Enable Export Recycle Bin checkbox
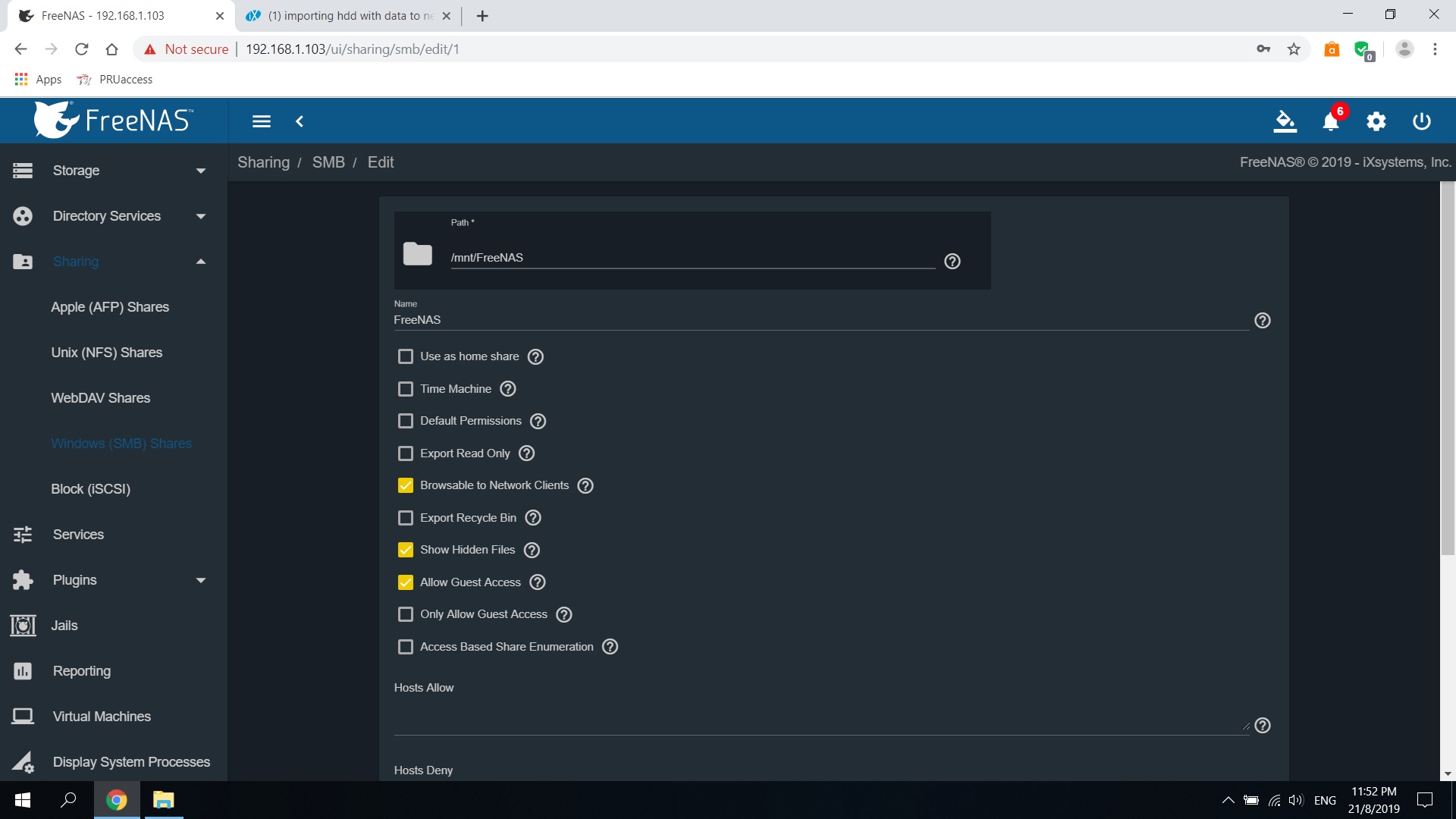Screen dimensions: 1456x819 pyautogui.click(x=406, y=518)
